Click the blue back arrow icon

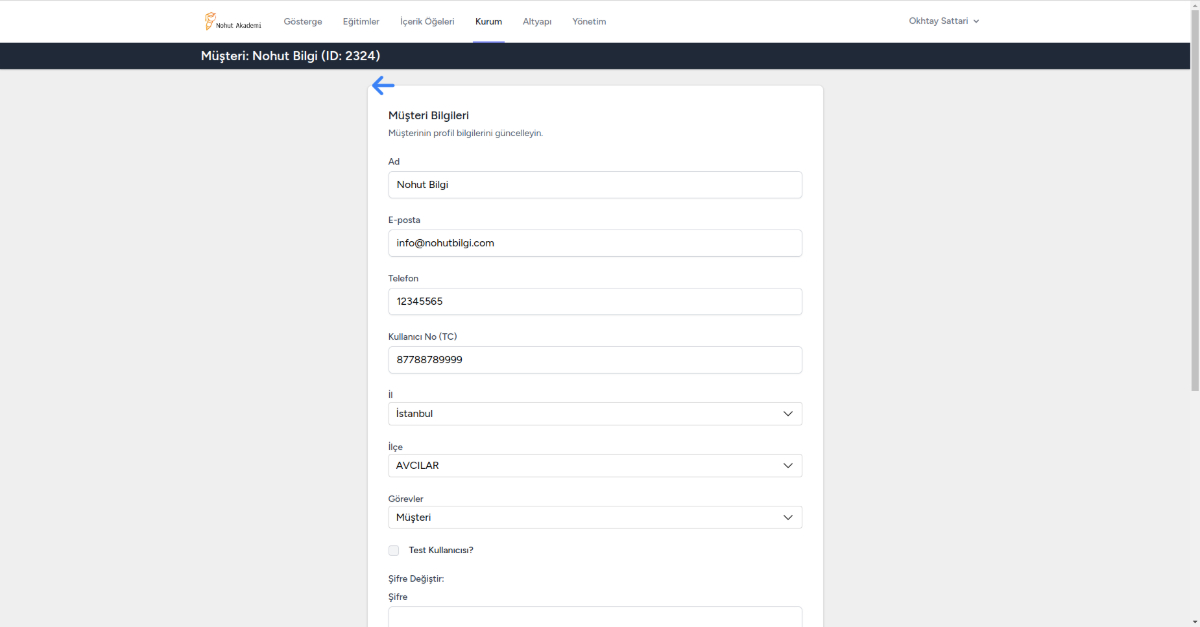tap(383, 86)
